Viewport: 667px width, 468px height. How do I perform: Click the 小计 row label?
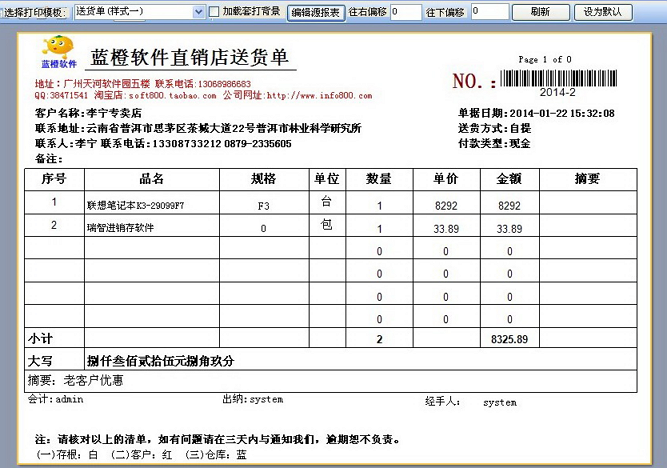pos(40,339)
